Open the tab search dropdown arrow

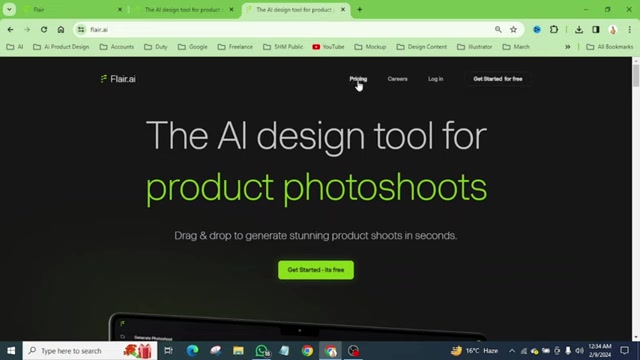(x=9, y=9)
